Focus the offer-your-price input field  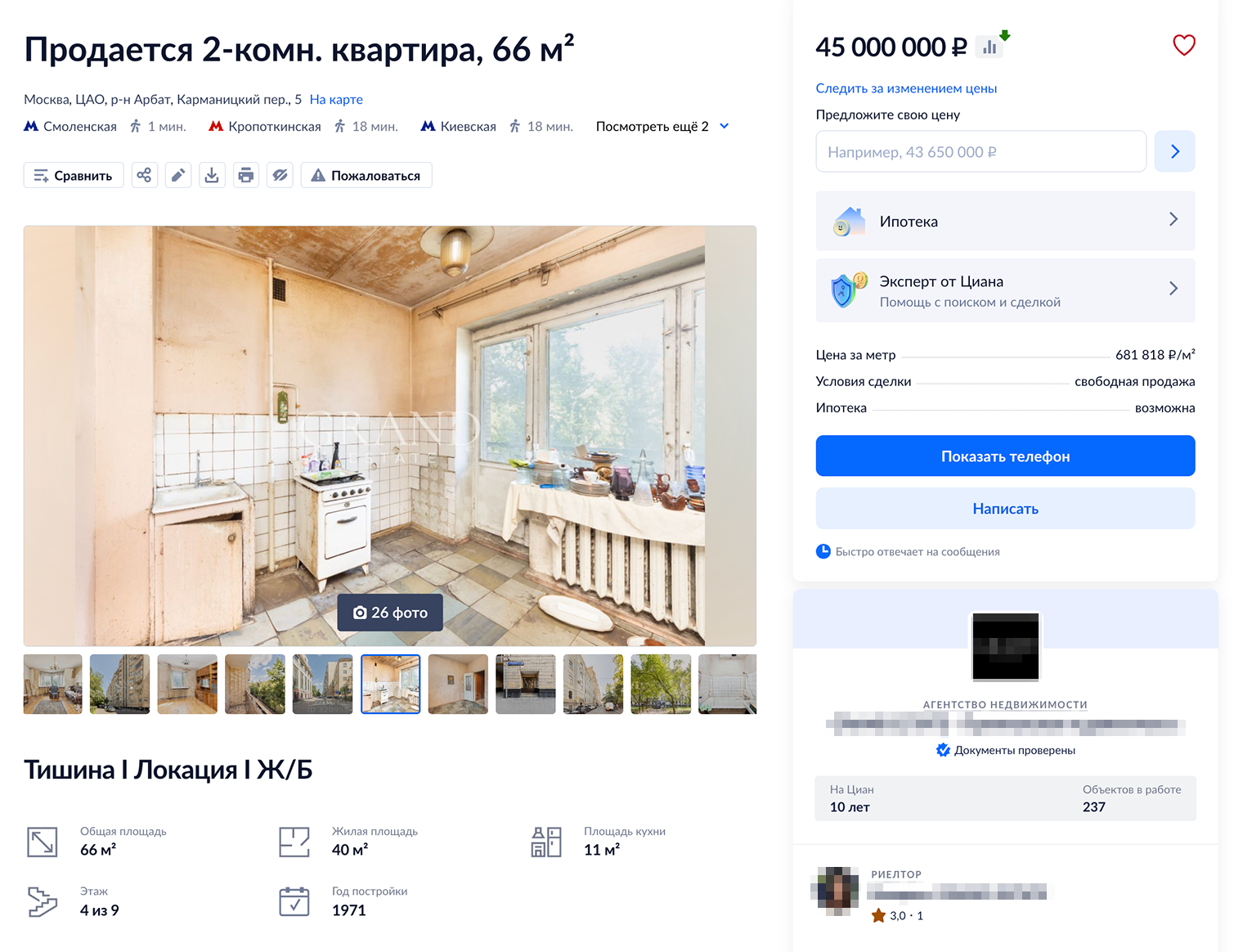click(981, 151)
